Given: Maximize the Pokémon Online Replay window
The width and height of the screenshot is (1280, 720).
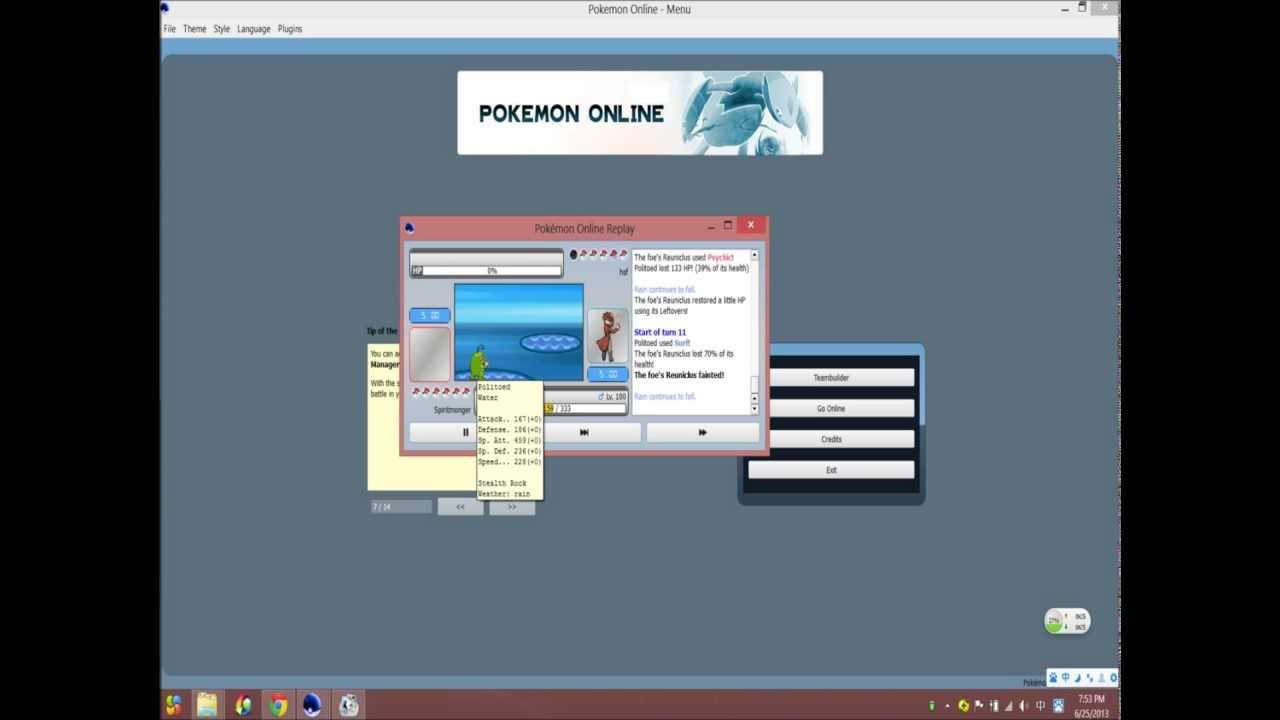Looking at the screenshot, I should point(728,226).
